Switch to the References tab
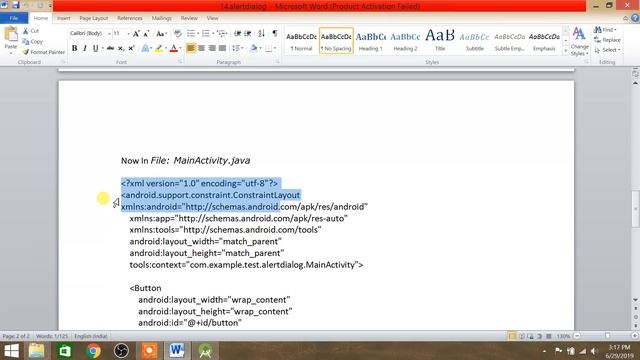Screen dimensions: 640x360 130,18
